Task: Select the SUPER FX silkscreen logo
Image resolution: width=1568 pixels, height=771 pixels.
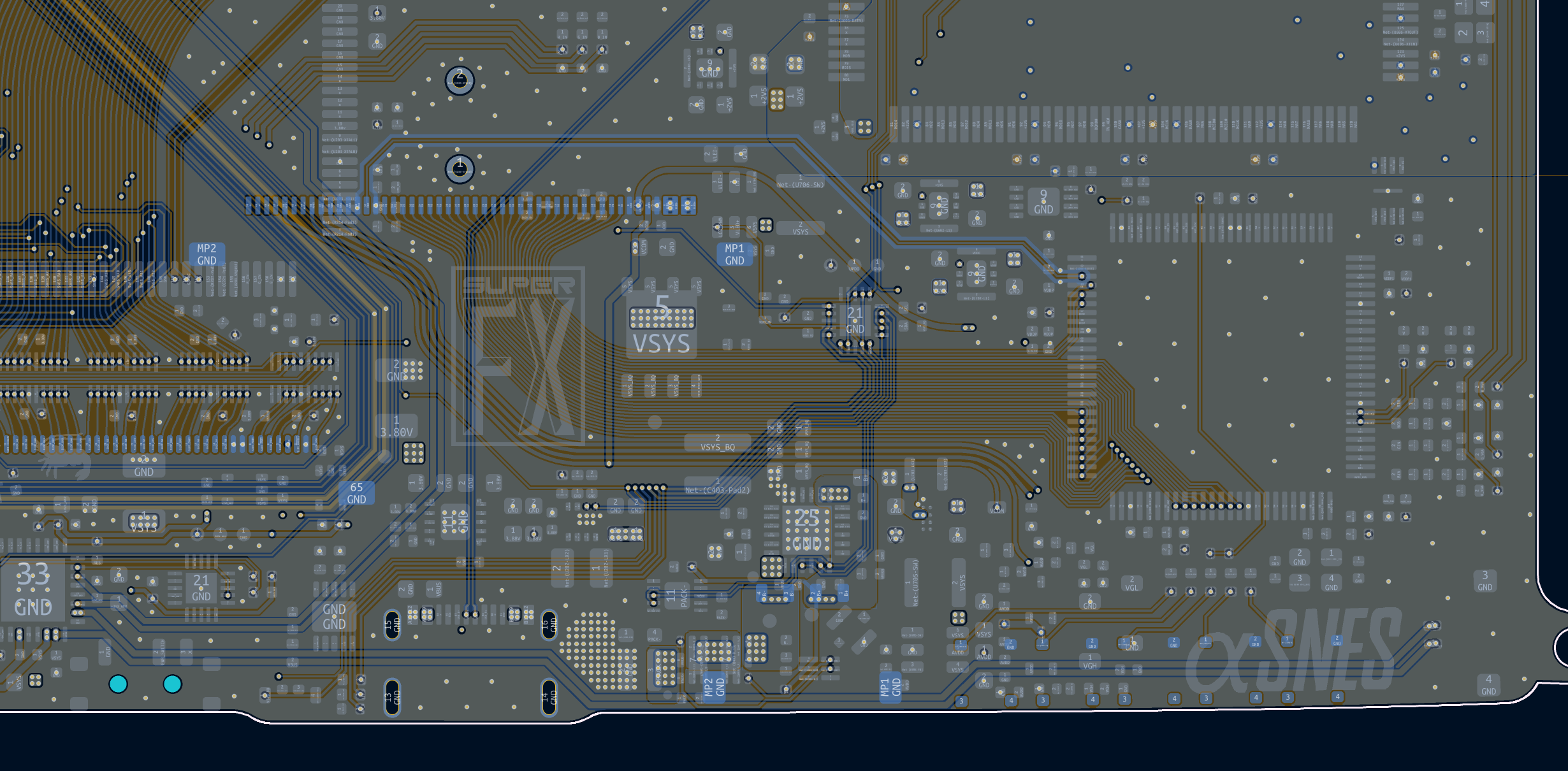Action: coord(518,356)
